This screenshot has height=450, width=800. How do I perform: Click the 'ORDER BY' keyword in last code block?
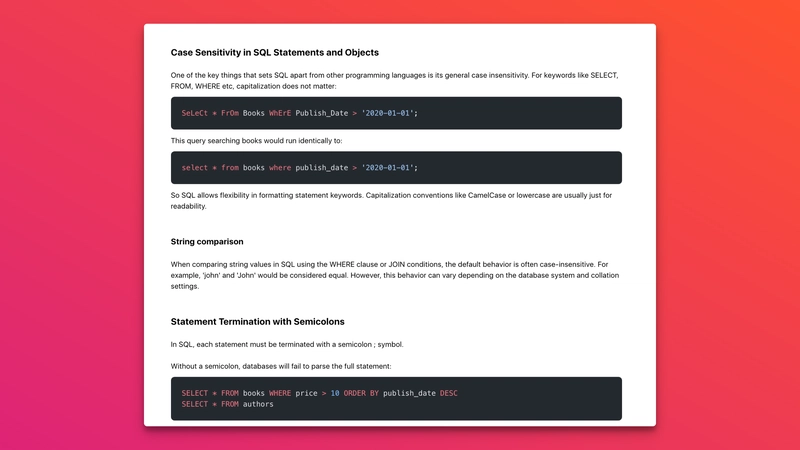pyautogui.click(x=361, y=393)
